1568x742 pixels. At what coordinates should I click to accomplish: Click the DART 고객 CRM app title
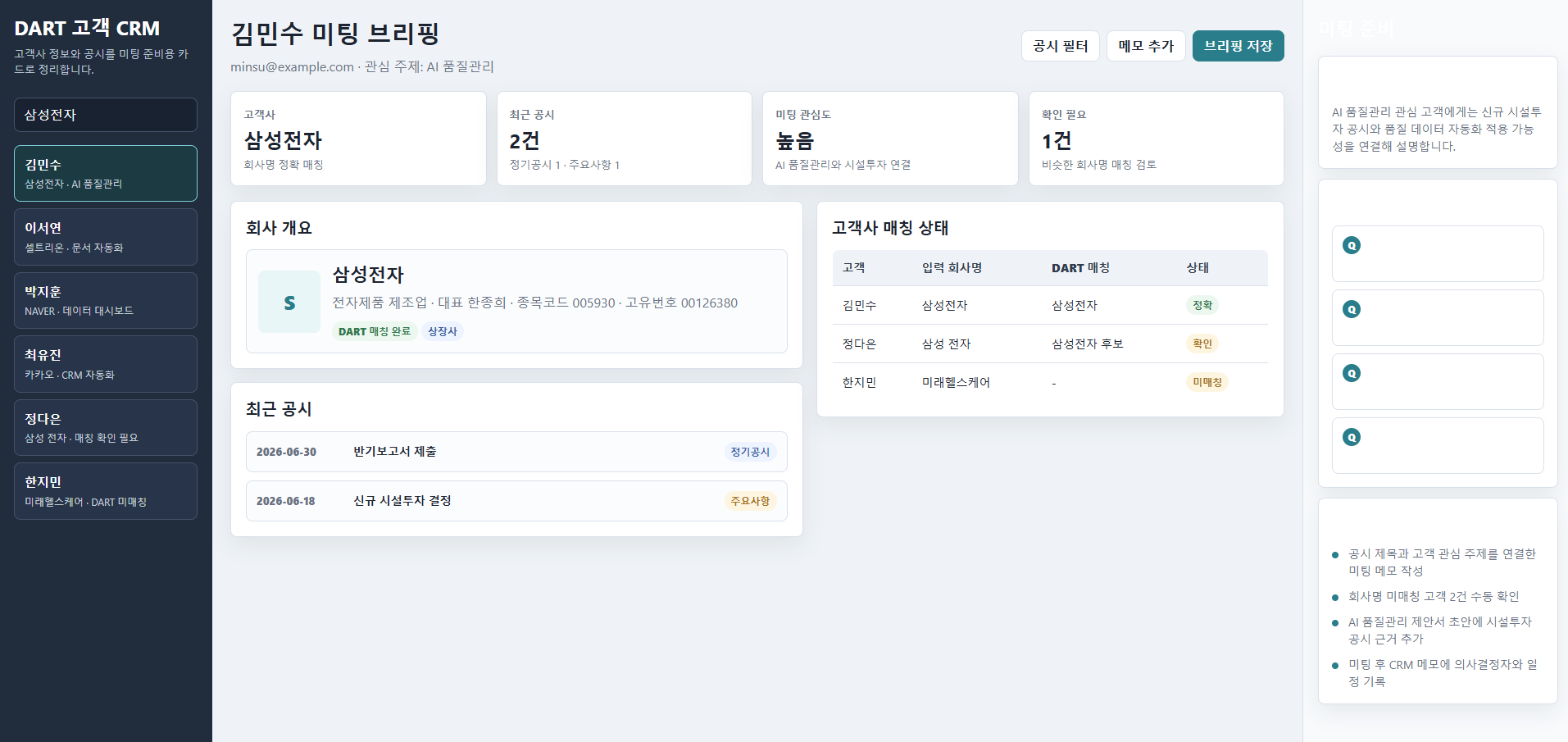pos(87,28)
